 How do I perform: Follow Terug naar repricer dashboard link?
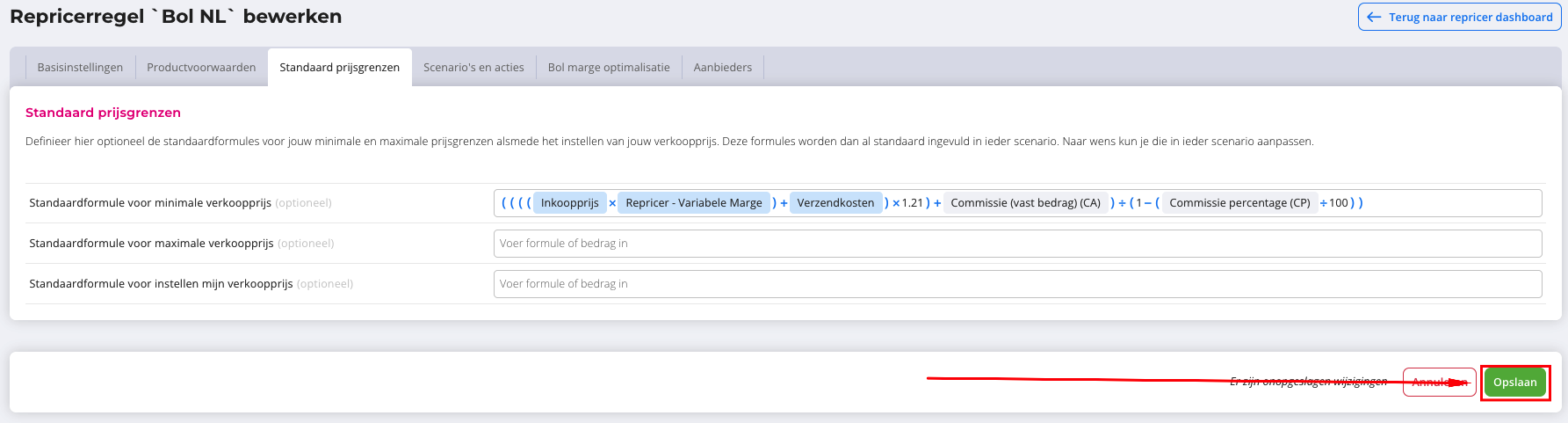[x=1470, y=17]
